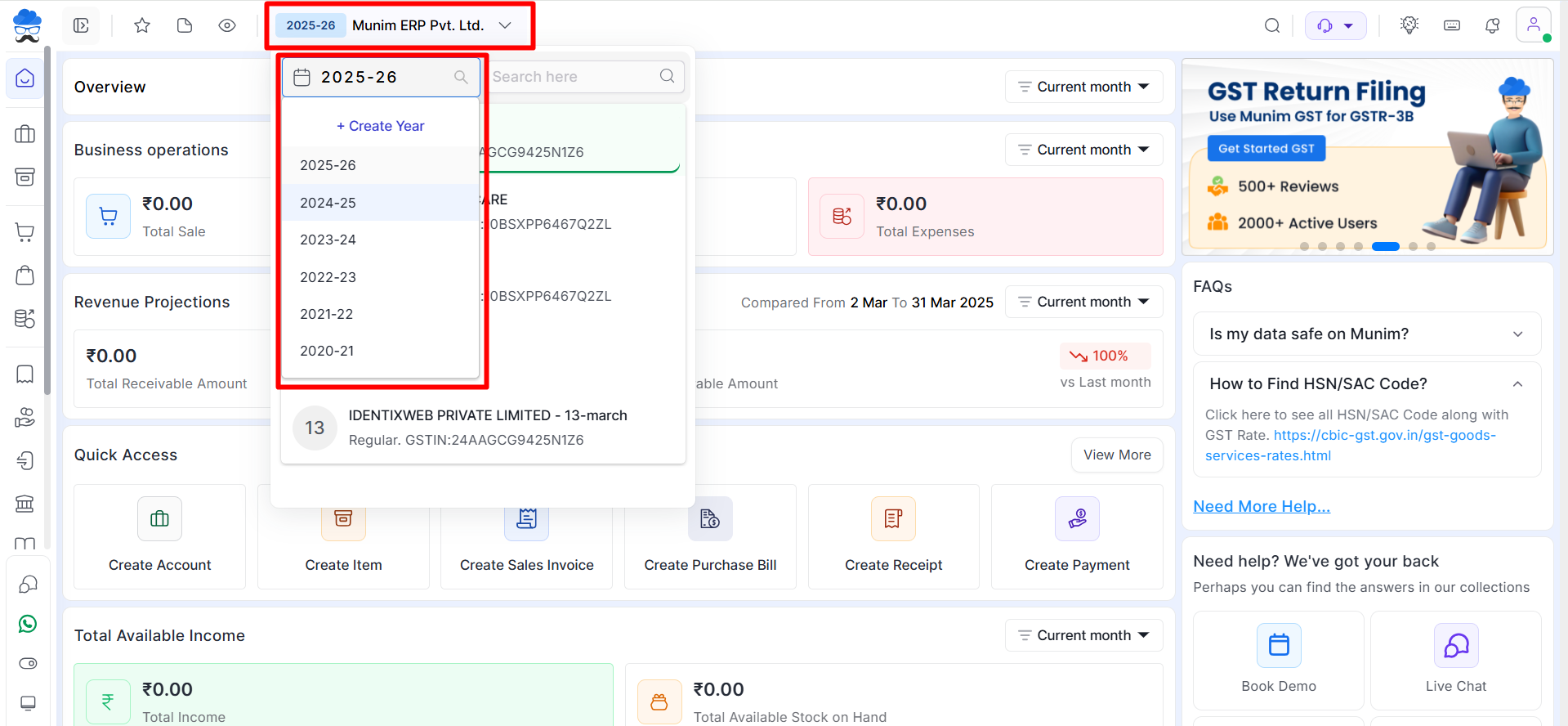This screenshot has width=1568, height=726.
Task: Open the expenses coins sidebar icon
Action: (x=25, y=318)
